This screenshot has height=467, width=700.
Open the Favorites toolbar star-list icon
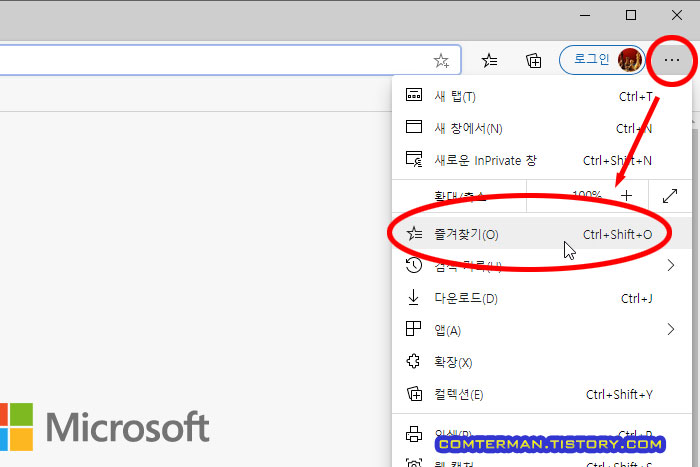[x=489, y=60]
